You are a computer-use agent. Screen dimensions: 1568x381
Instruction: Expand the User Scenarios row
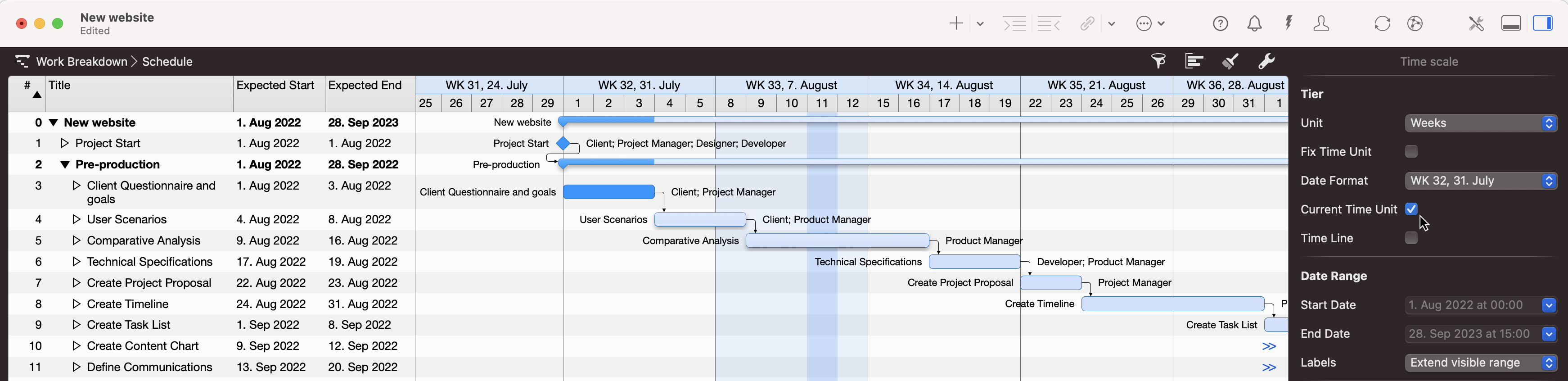76,220
